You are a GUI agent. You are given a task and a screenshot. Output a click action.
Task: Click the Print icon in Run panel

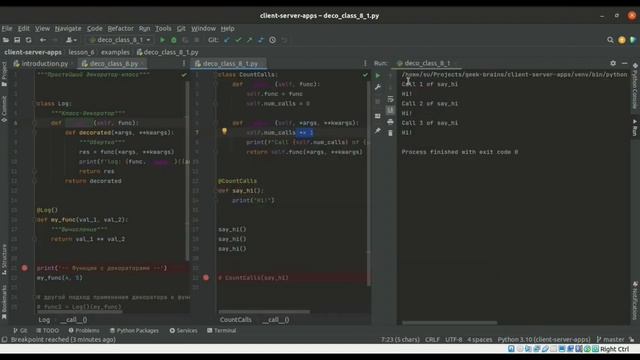(390, 122)
